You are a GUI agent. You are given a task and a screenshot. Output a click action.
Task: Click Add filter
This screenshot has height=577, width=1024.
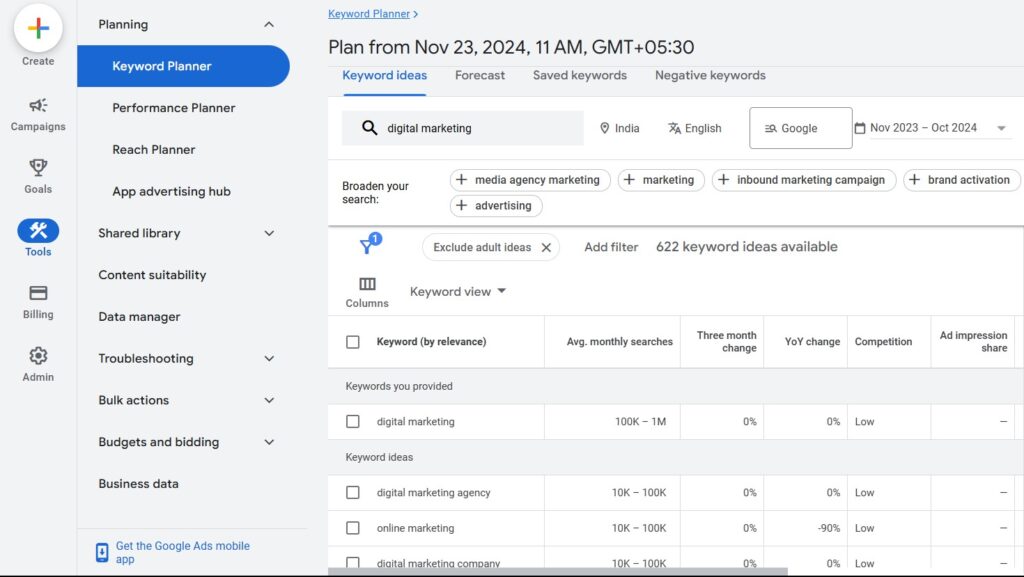point(611,247)
